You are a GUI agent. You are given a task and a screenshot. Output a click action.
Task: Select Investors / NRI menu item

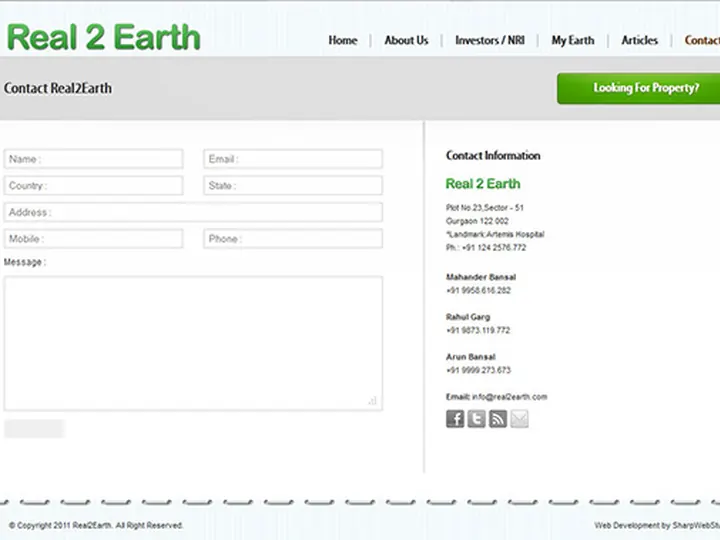click(x=489, y=40)
